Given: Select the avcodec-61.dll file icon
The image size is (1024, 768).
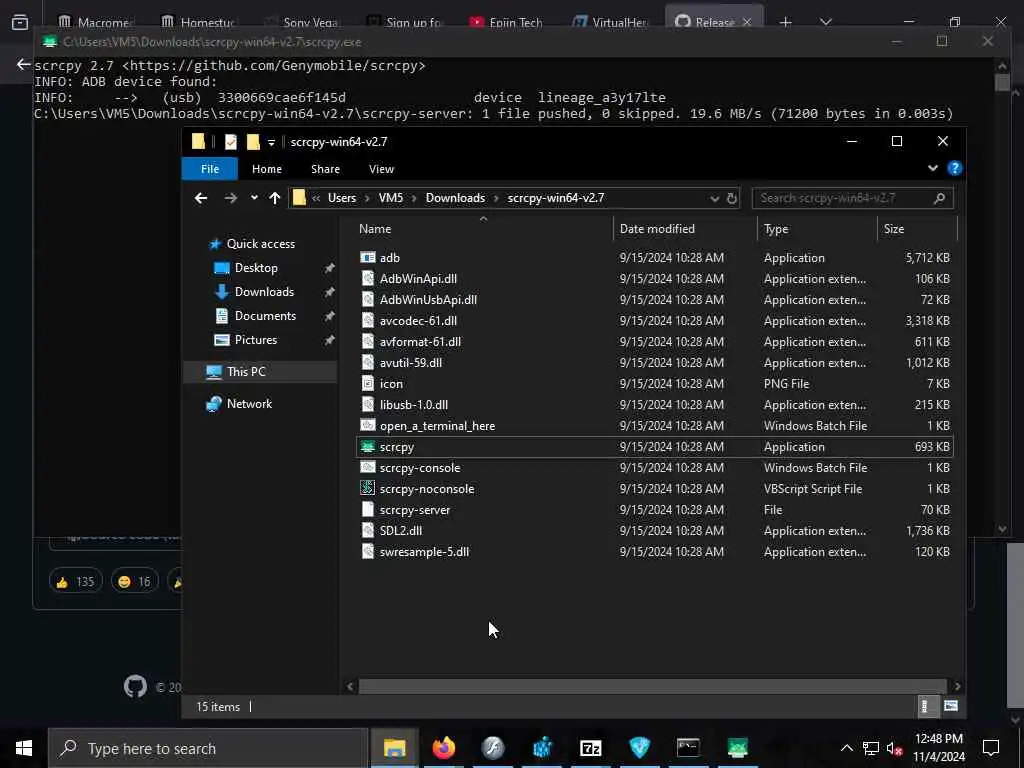Looking at the screenshot, I should click(368, 321).
